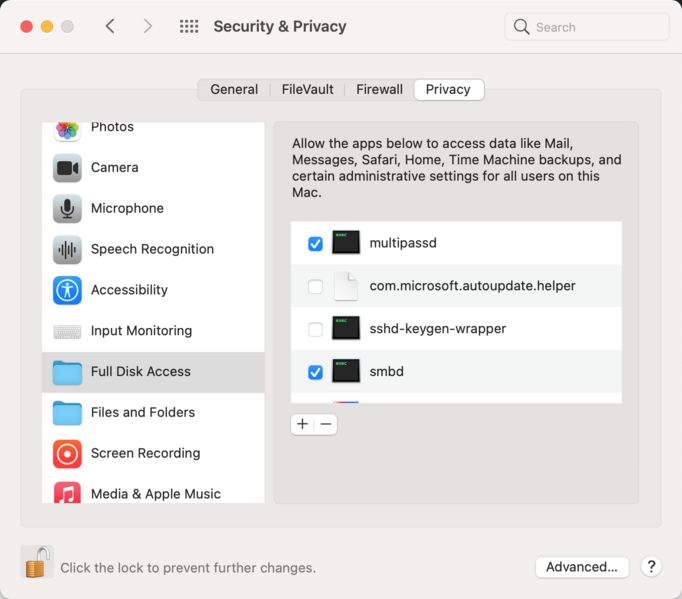Select the Screen Recording icon
The image size is (682, 599).
point(67,454)
